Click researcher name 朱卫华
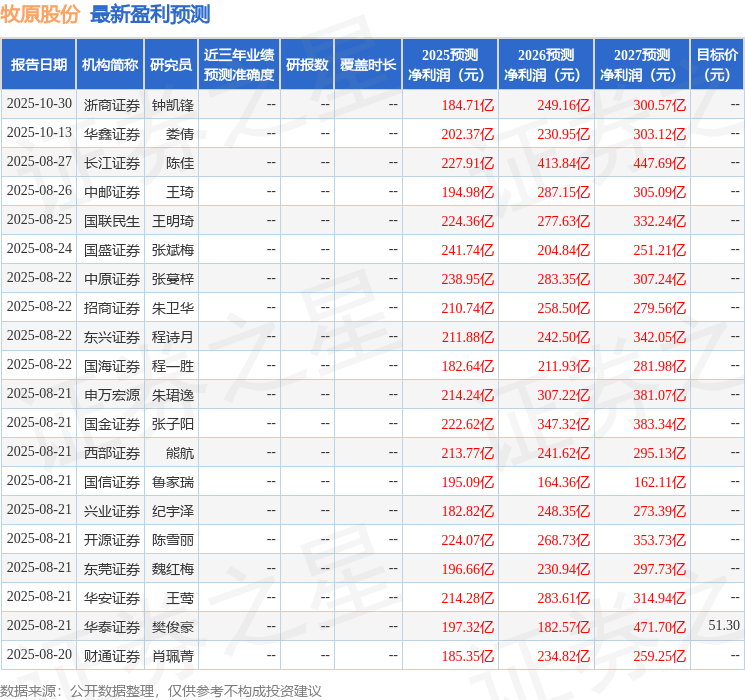The height and width of the screenshot is (700, 745). (173, 308)
